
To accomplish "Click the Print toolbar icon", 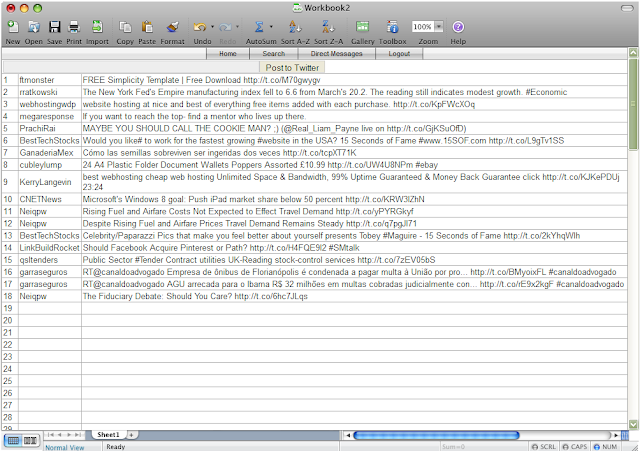I will (74, 27).
